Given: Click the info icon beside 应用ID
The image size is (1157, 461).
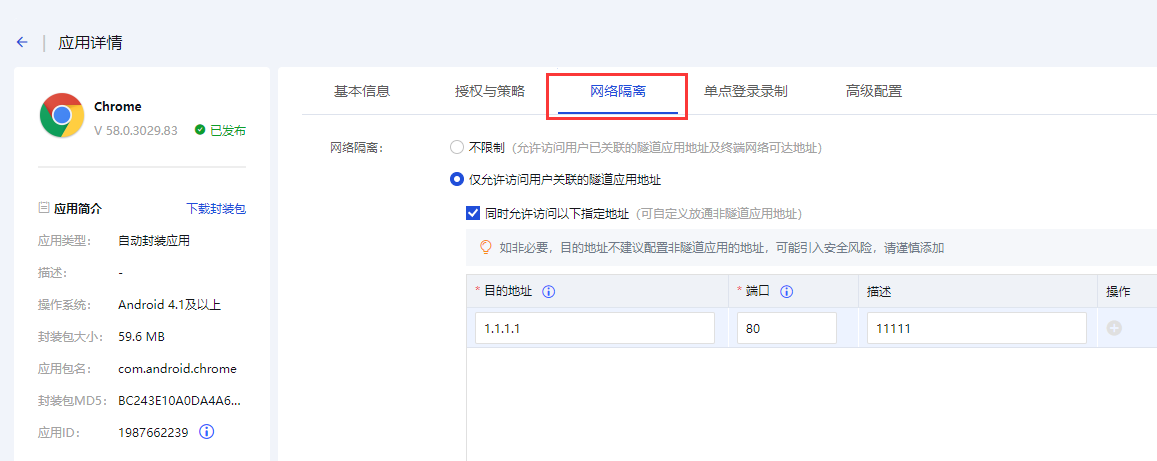Looking at the screenshot, I should 207,431.
